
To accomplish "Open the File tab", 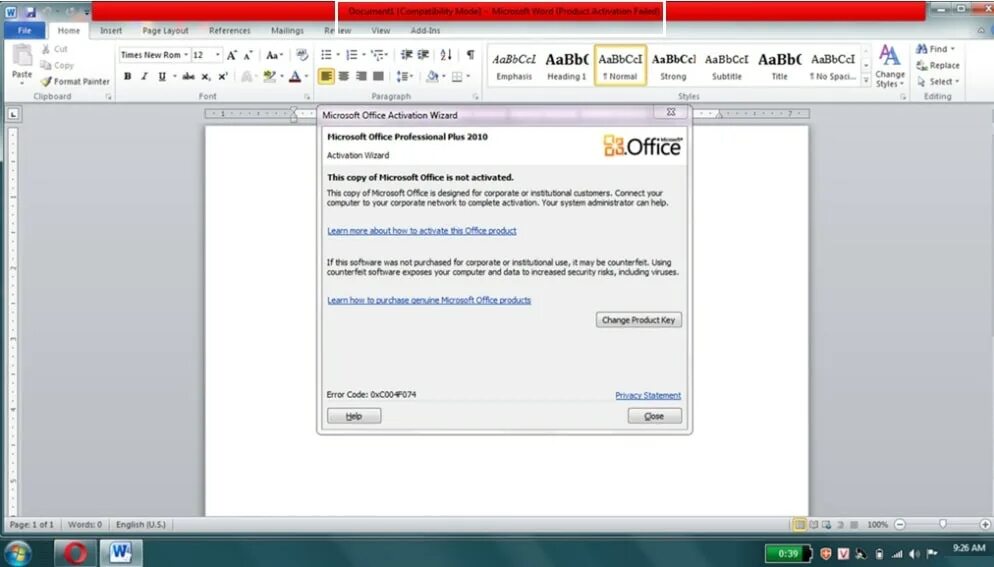I will click(x=24, y=30).
